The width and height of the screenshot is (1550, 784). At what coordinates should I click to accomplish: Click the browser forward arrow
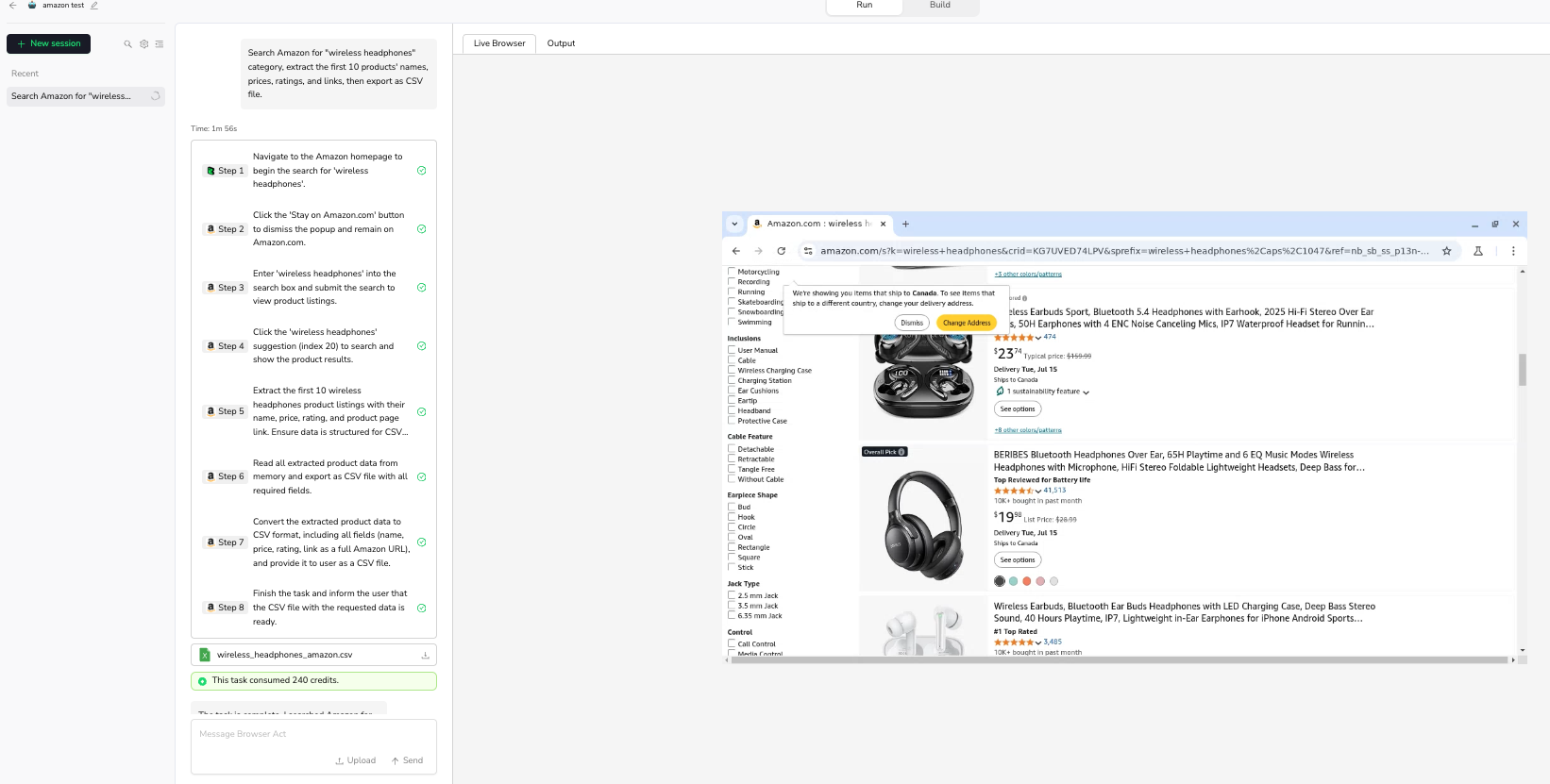pos(758,251)
